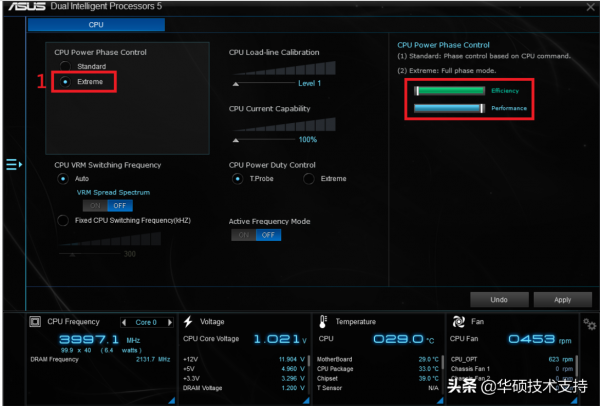Click the 100% current capability value
Viewport: 600px width, 406px height.
pyautogui.click(x=308, y=140)
